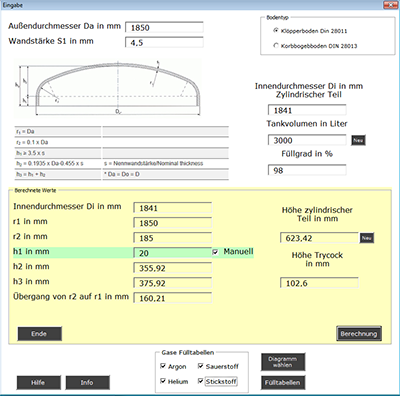This screenshot has width=400, height=396.
Task: Close the Eingabe window
Action: pos(391,5)
